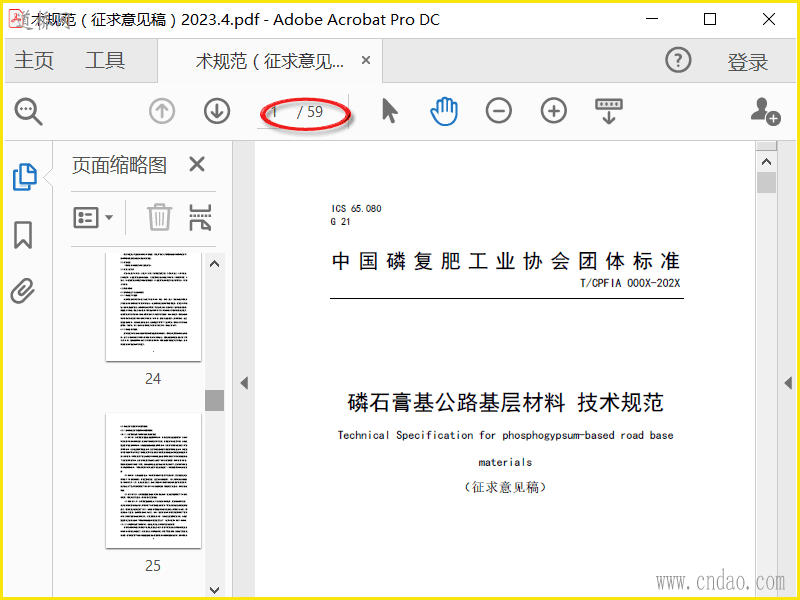
Task: Delete selected pages with trash icon
Action: click(160, 217)
